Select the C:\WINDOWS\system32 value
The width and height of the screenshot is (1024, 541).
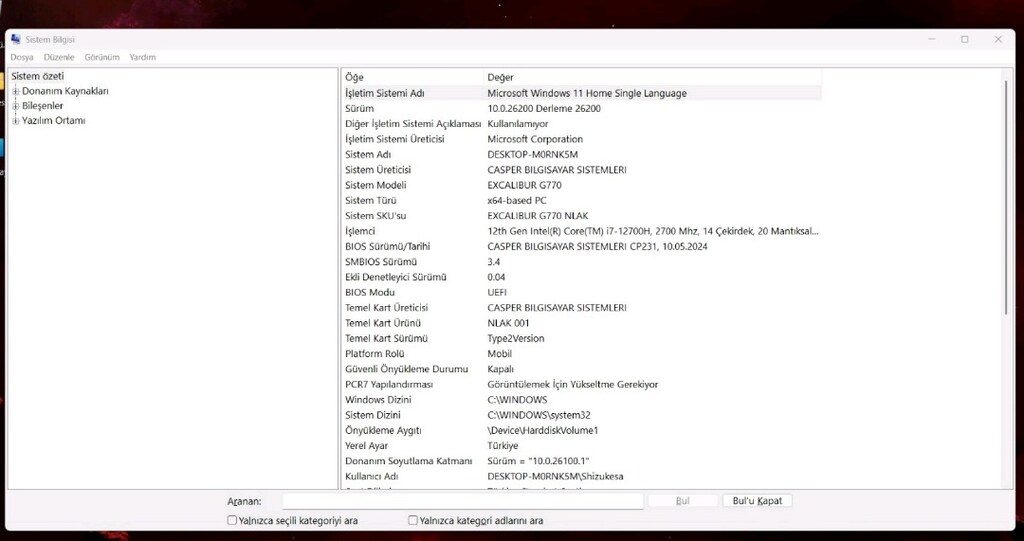pos(539,415)
